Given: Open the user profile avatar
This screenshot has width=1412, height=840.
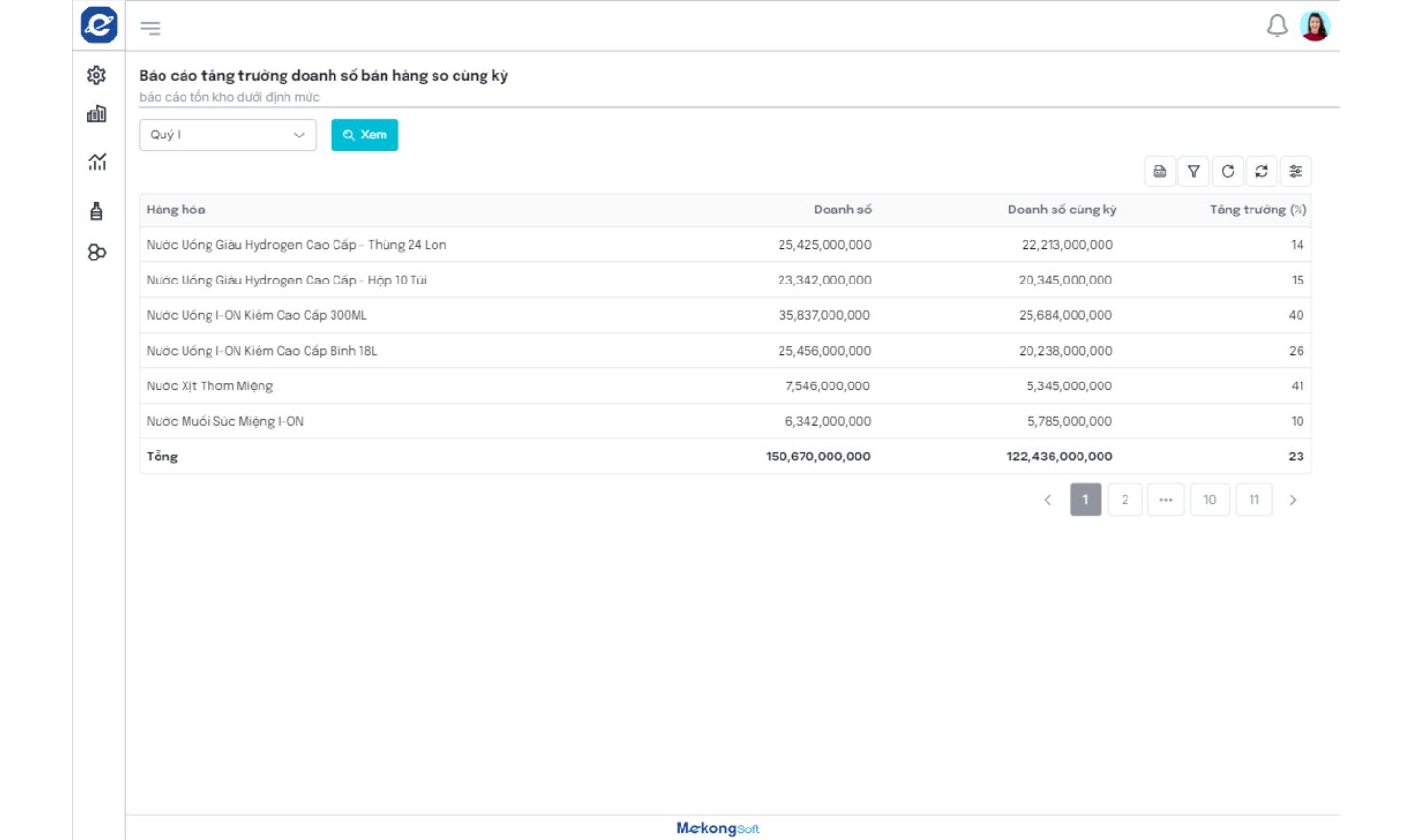Looking at the screenshot, I should (x=1315, y=26).
